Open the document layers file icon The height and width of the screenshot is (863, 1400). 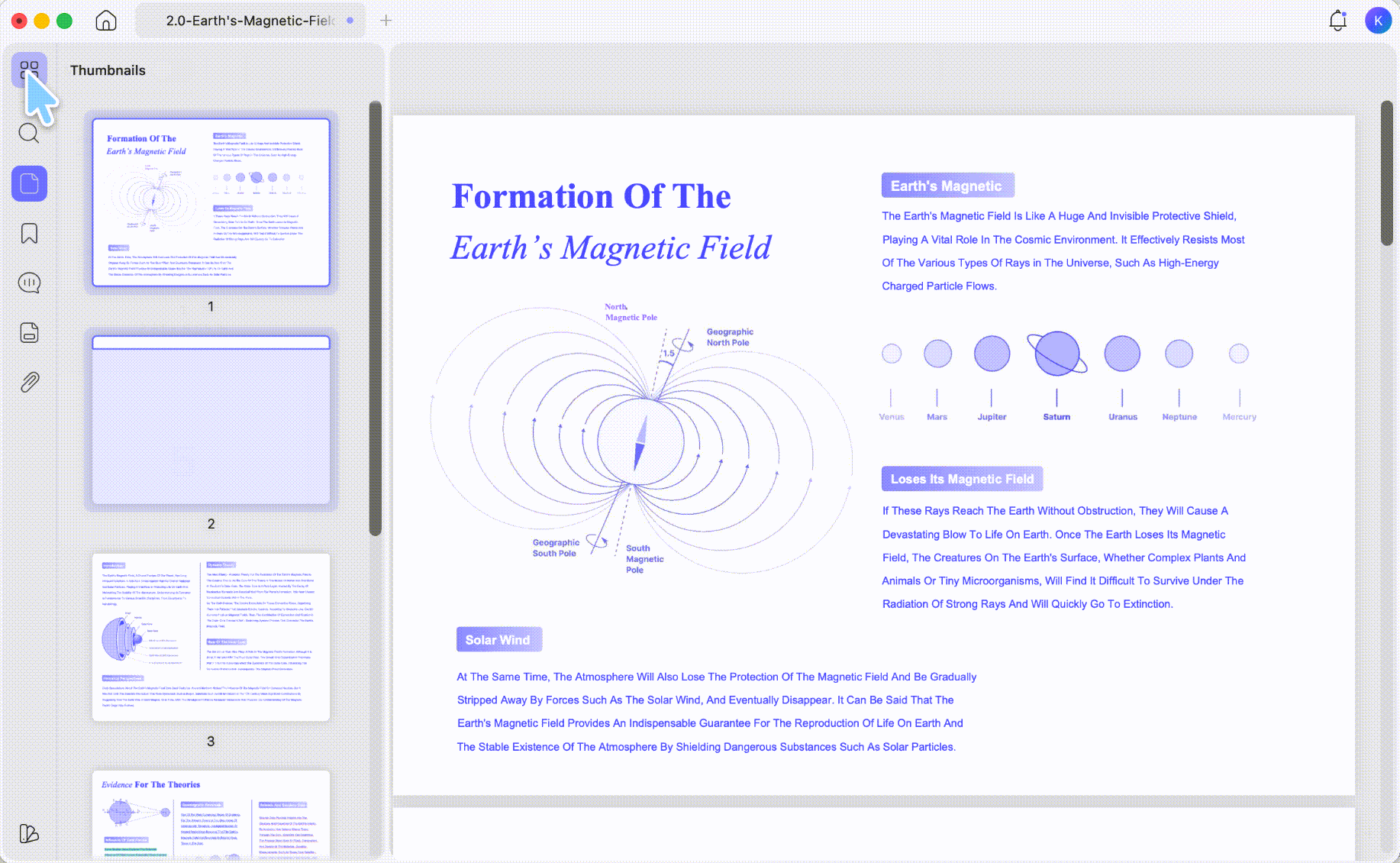(x=29, y=332)
